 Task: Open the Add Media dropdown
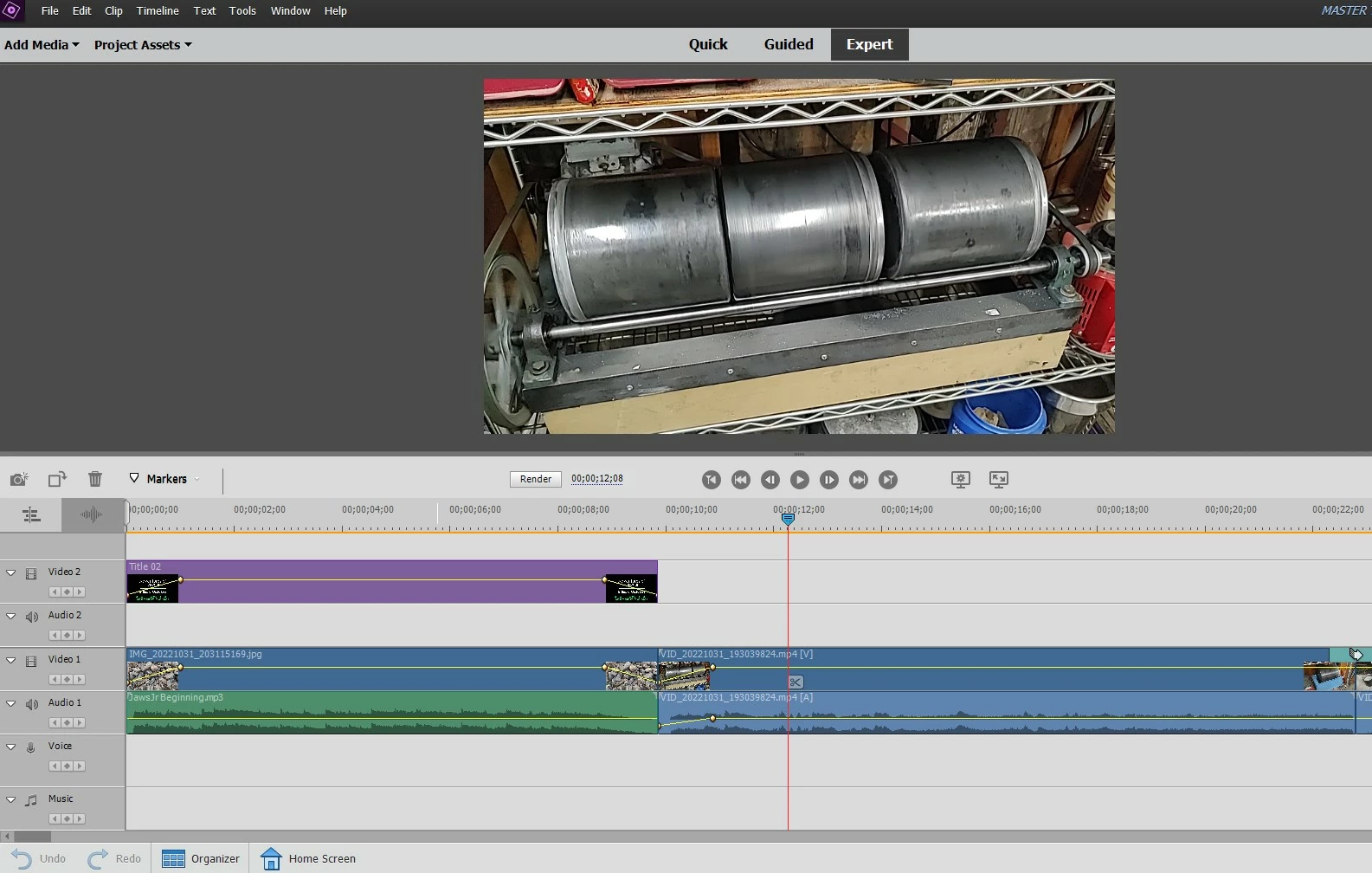[42, 45]
